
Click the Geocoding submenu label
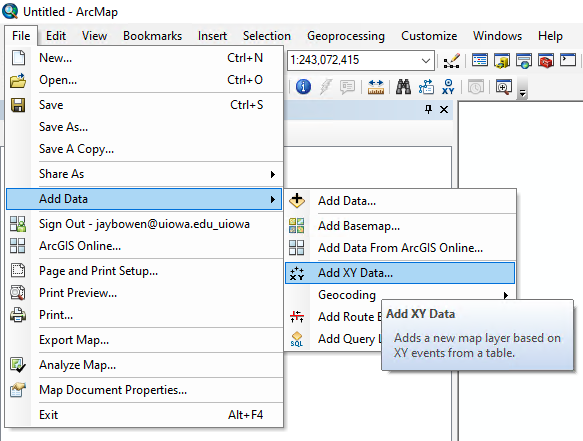tap(347, 295)
